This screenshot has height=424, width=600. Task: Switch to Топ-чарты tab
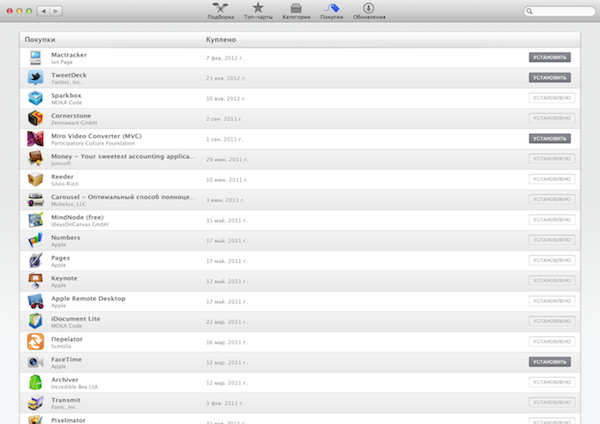[258, 11]
